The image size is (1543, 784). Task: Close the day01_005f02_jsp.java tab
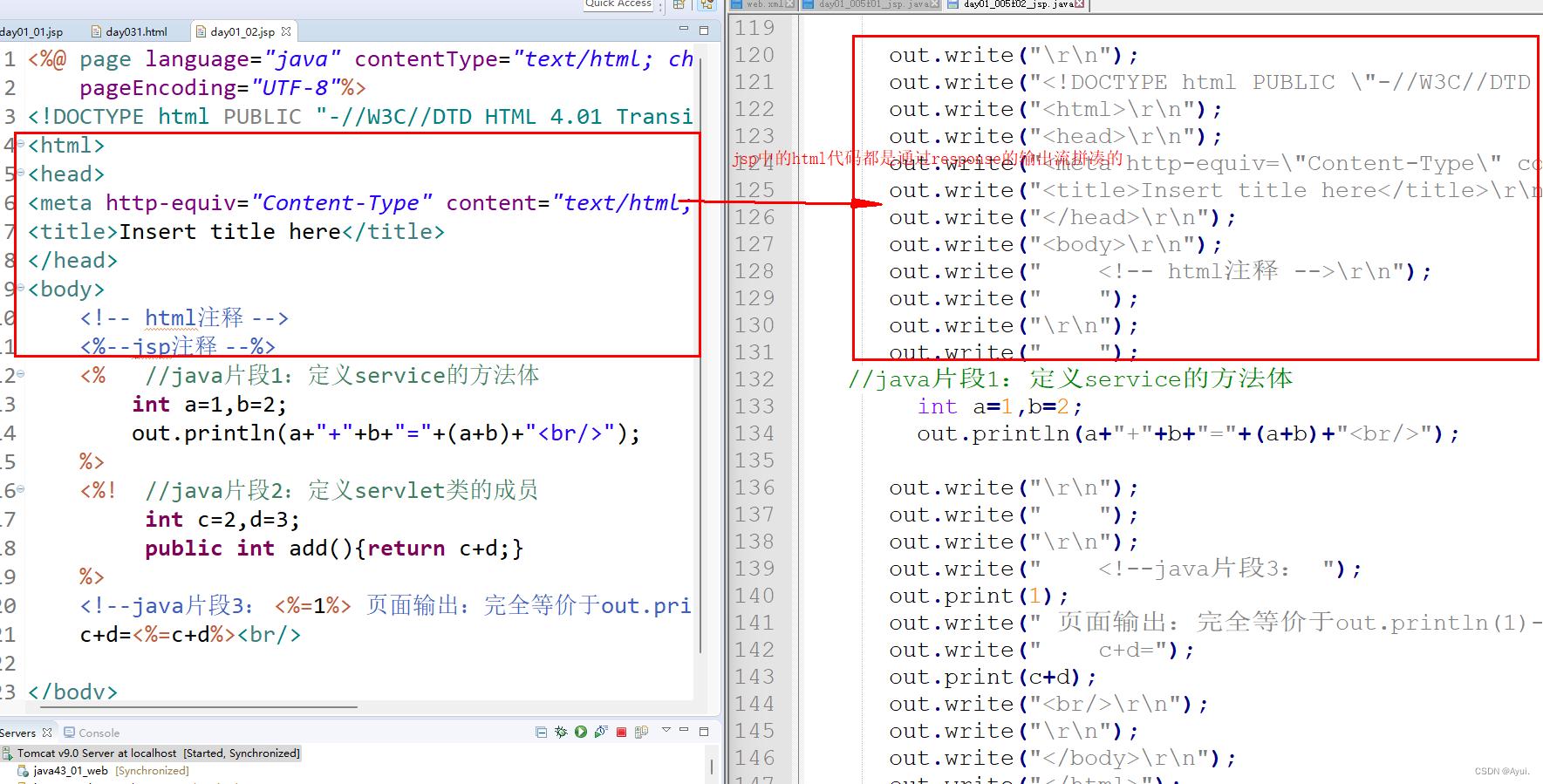[1080, 4]
